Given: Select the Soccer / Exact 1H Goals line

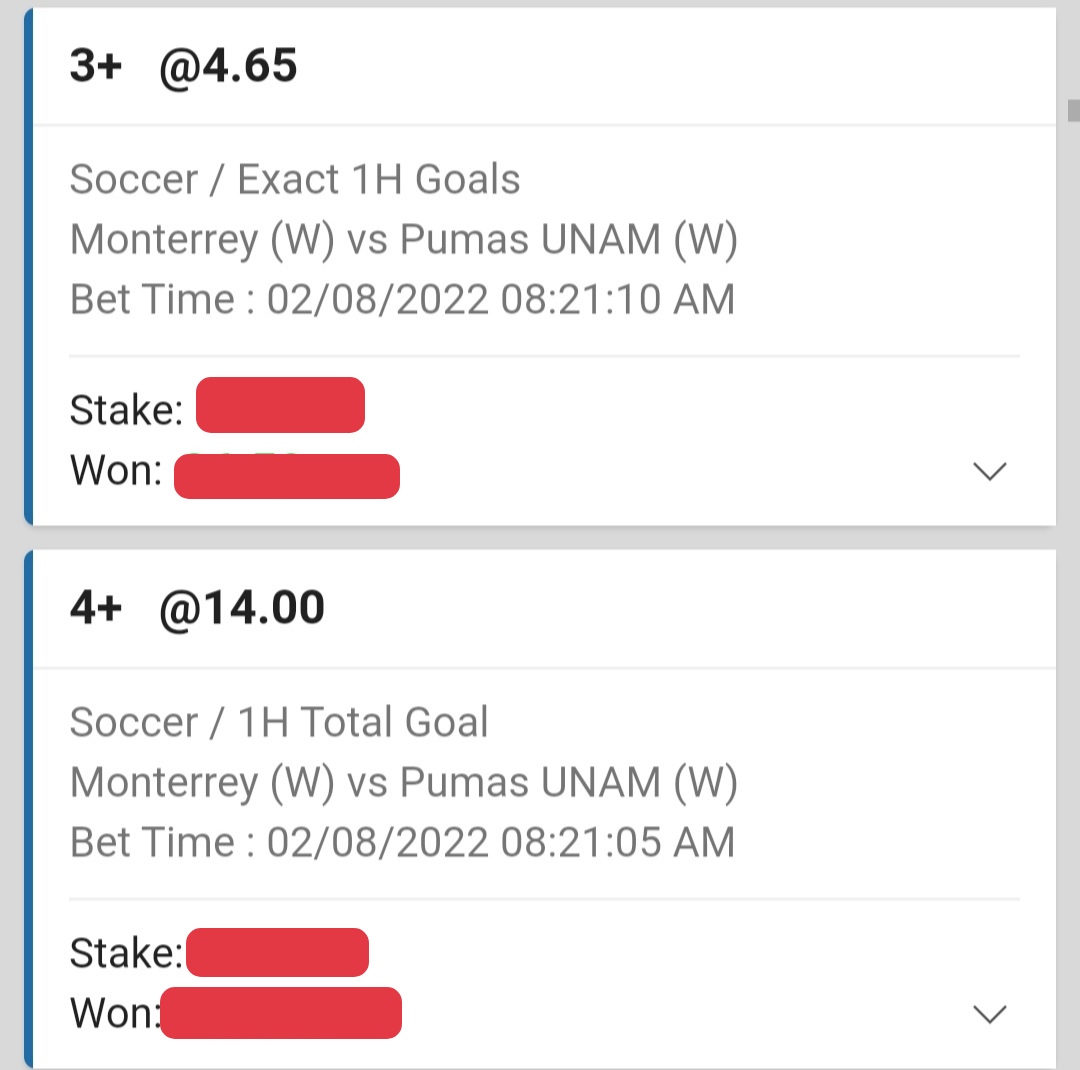Looking at the screenshot, I should 295,180.
